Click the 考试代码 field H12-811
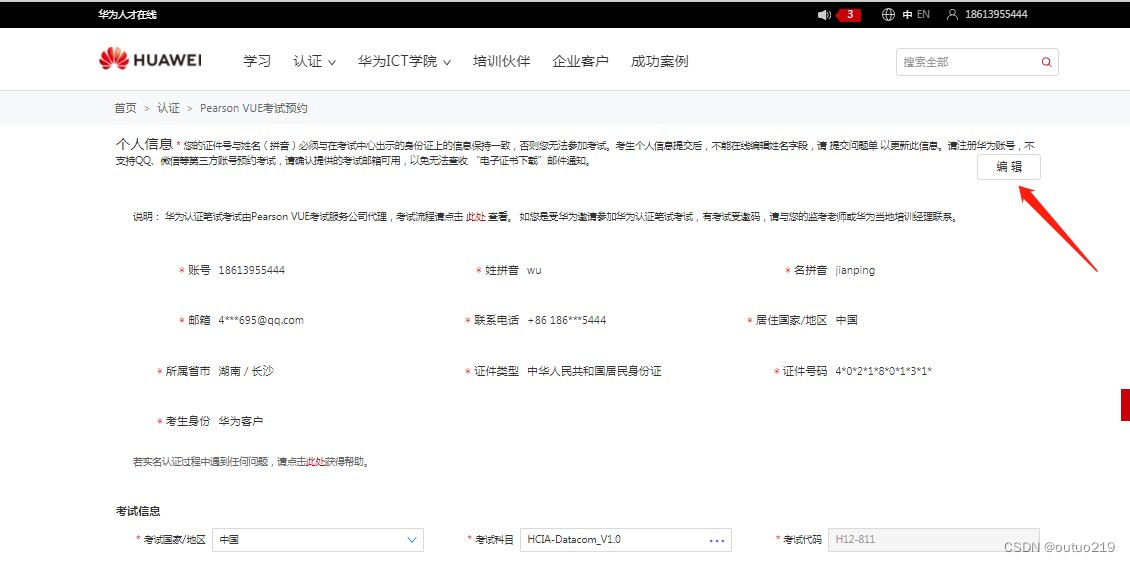Screen dimensions: 1130x562 (x=934, y=540)
